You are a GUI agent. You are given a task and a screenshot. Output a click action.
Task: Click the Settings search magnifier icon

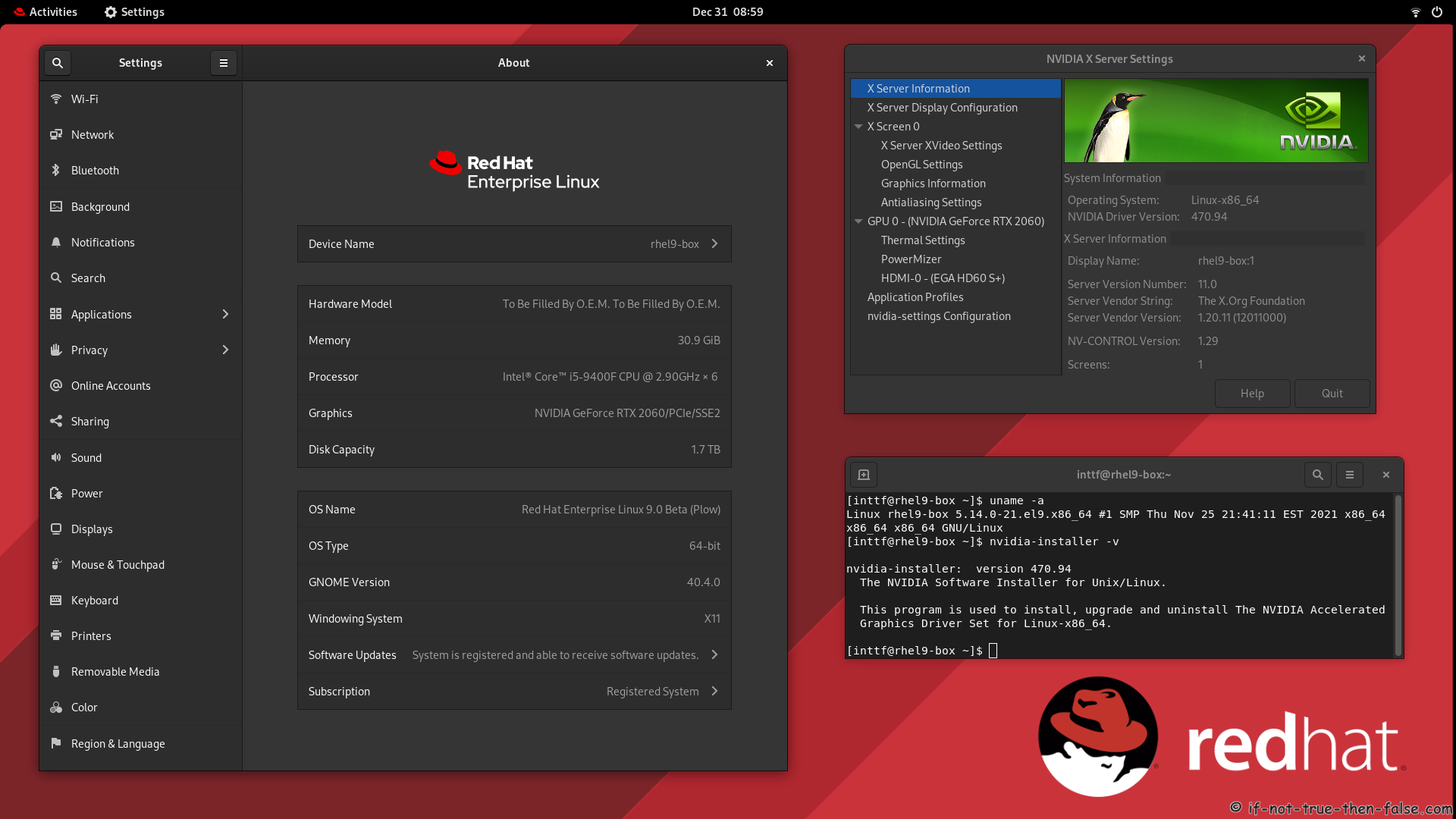click(x=58, y=63)
